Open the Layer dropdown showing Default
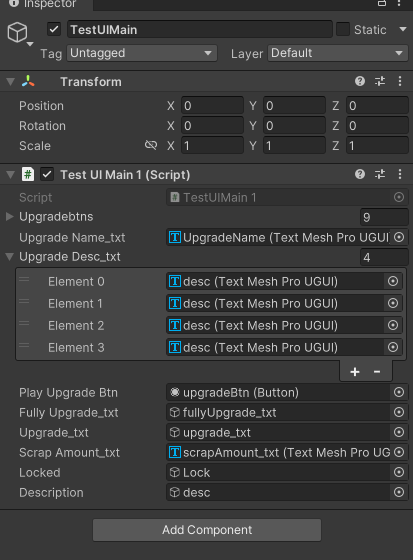Screen dimensions: 413x560 (x=338, y=53)
